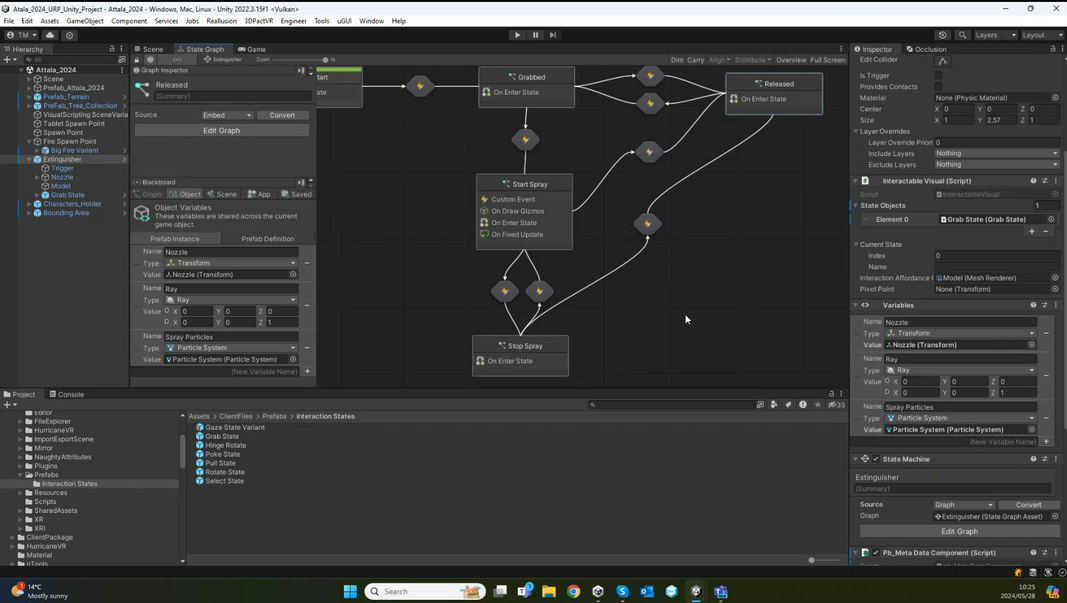Open Chrome from the Windows taskbar
The width and height of the screenshot is (1067, 603).
(x=574, y=591)
